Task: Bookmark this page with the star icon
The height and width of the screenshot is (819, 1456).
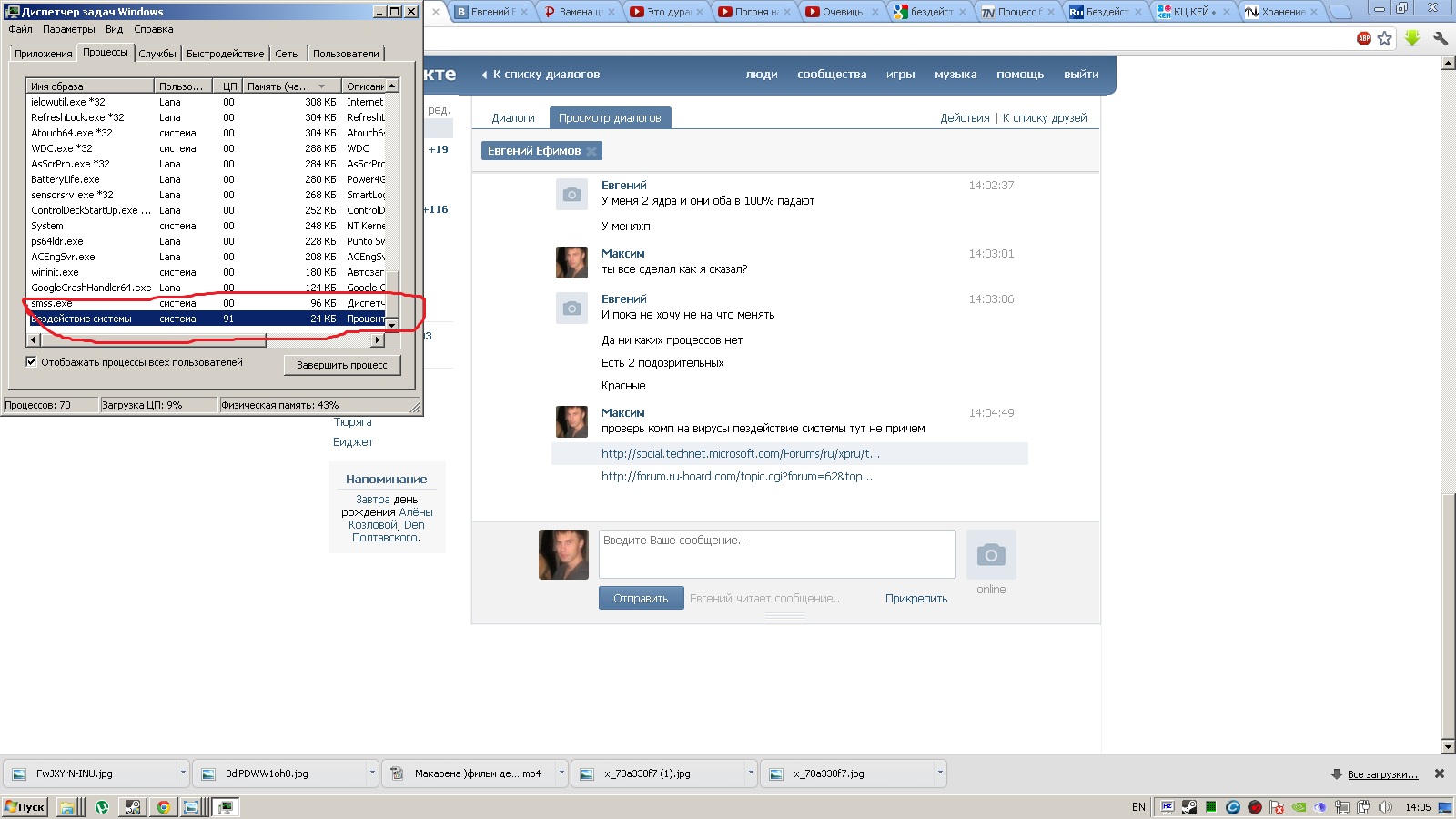Action: pos(1385,38)
